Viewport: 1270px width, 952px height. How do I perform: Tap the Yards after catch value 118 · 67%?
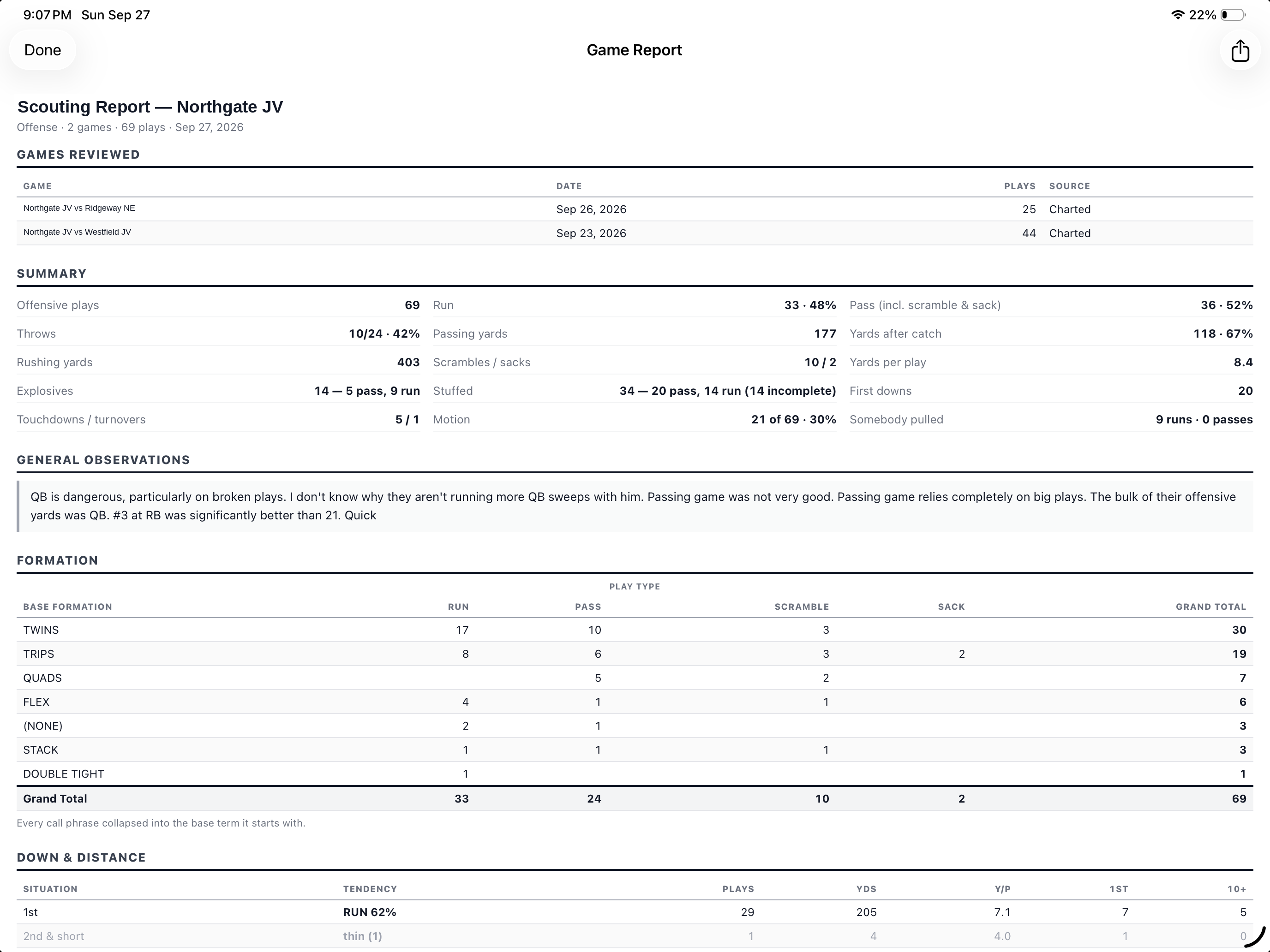point(1223,333)
